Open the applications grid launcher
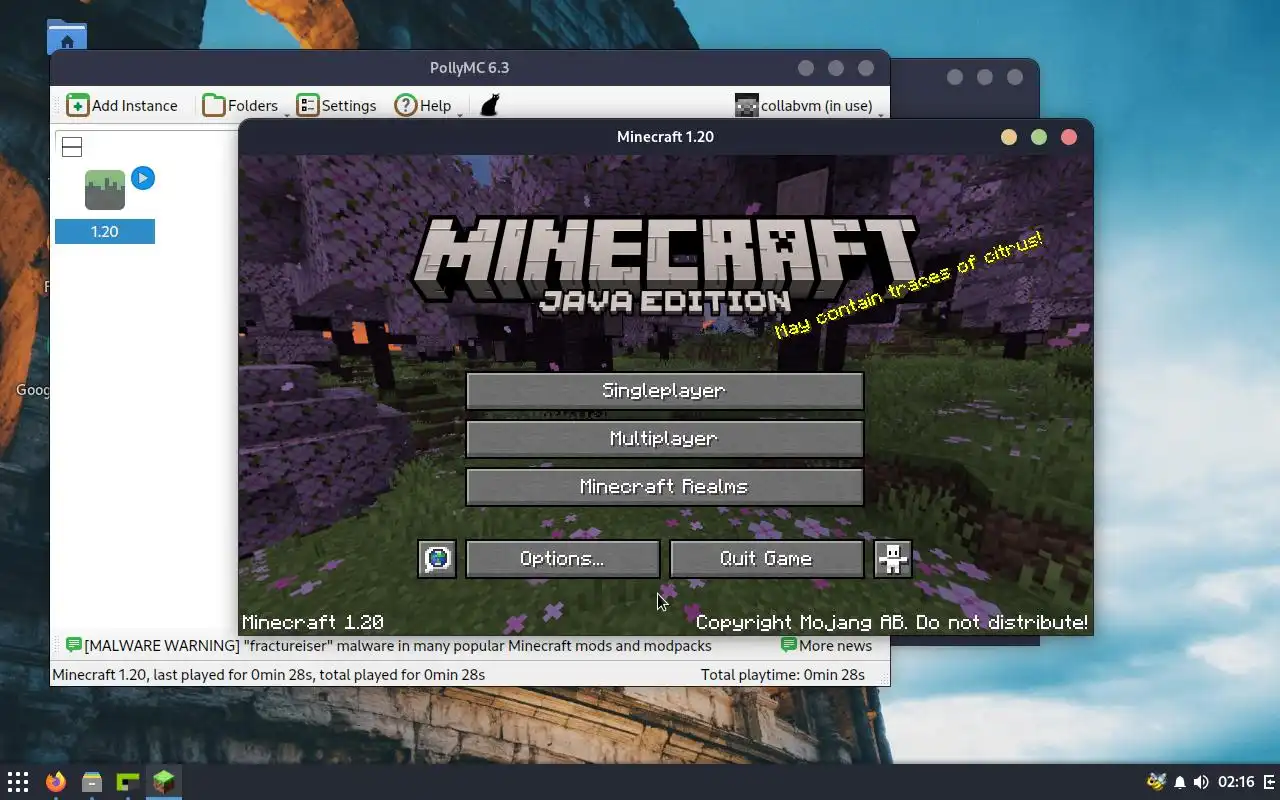 18,782
